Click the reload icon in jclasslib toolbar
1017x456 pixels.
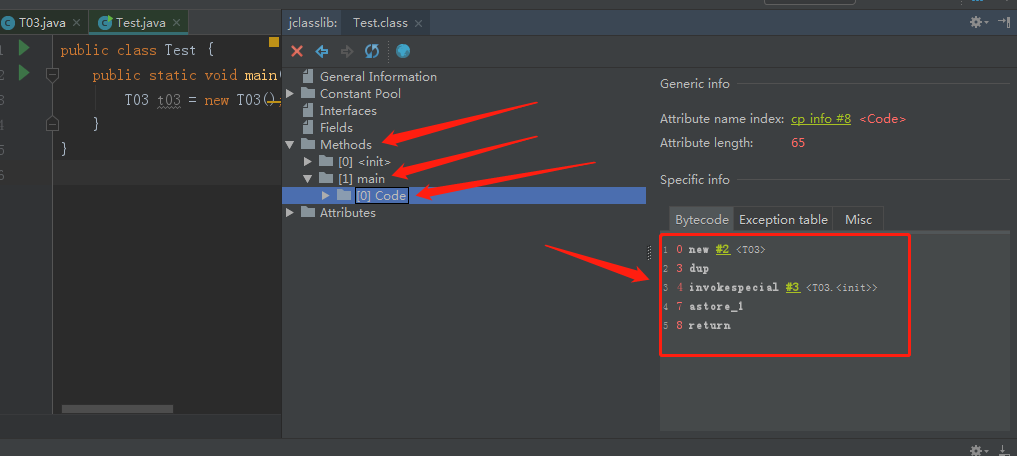click(x=372, y=51)
